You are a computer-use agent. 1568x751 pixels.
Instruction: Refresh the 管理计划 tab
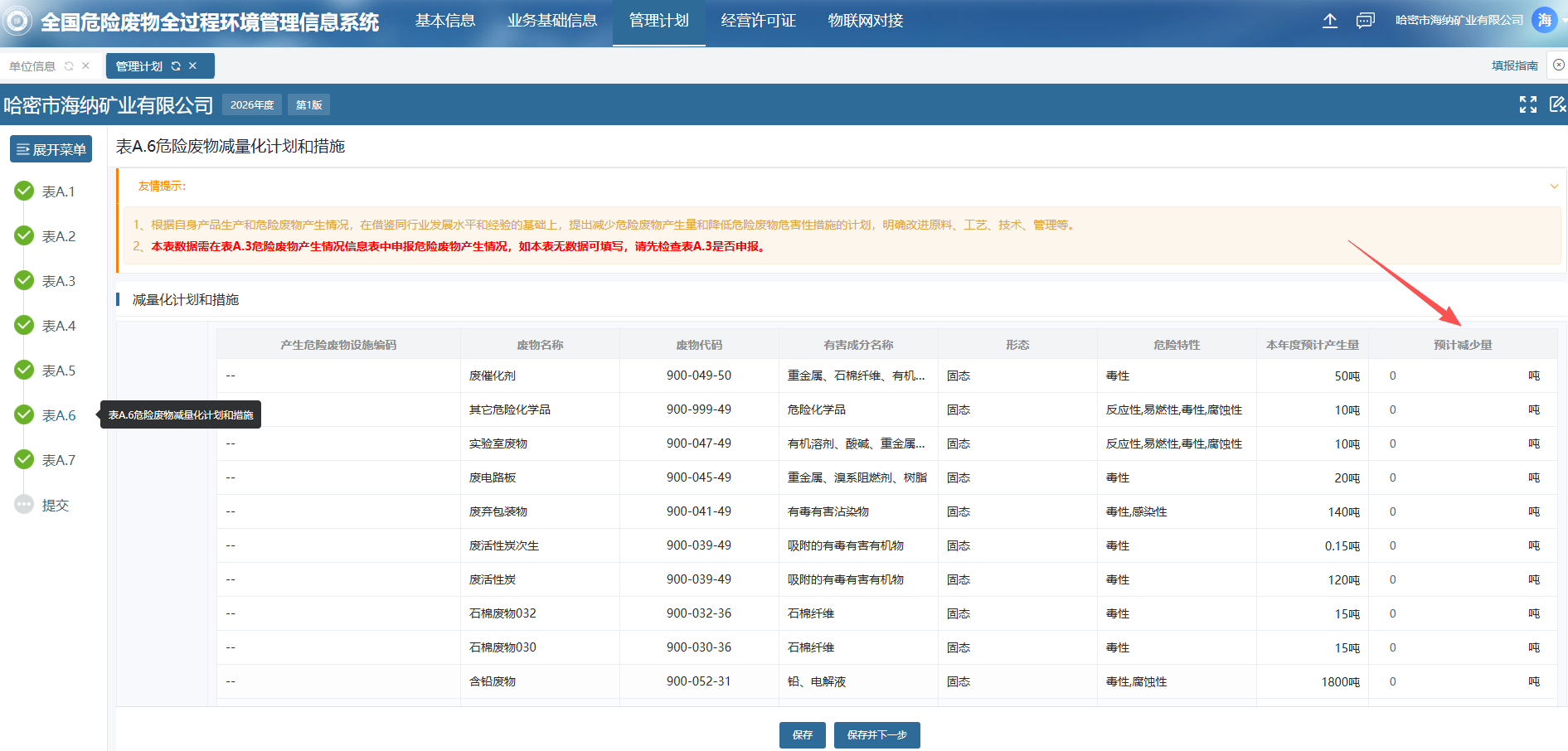[176, 66]
